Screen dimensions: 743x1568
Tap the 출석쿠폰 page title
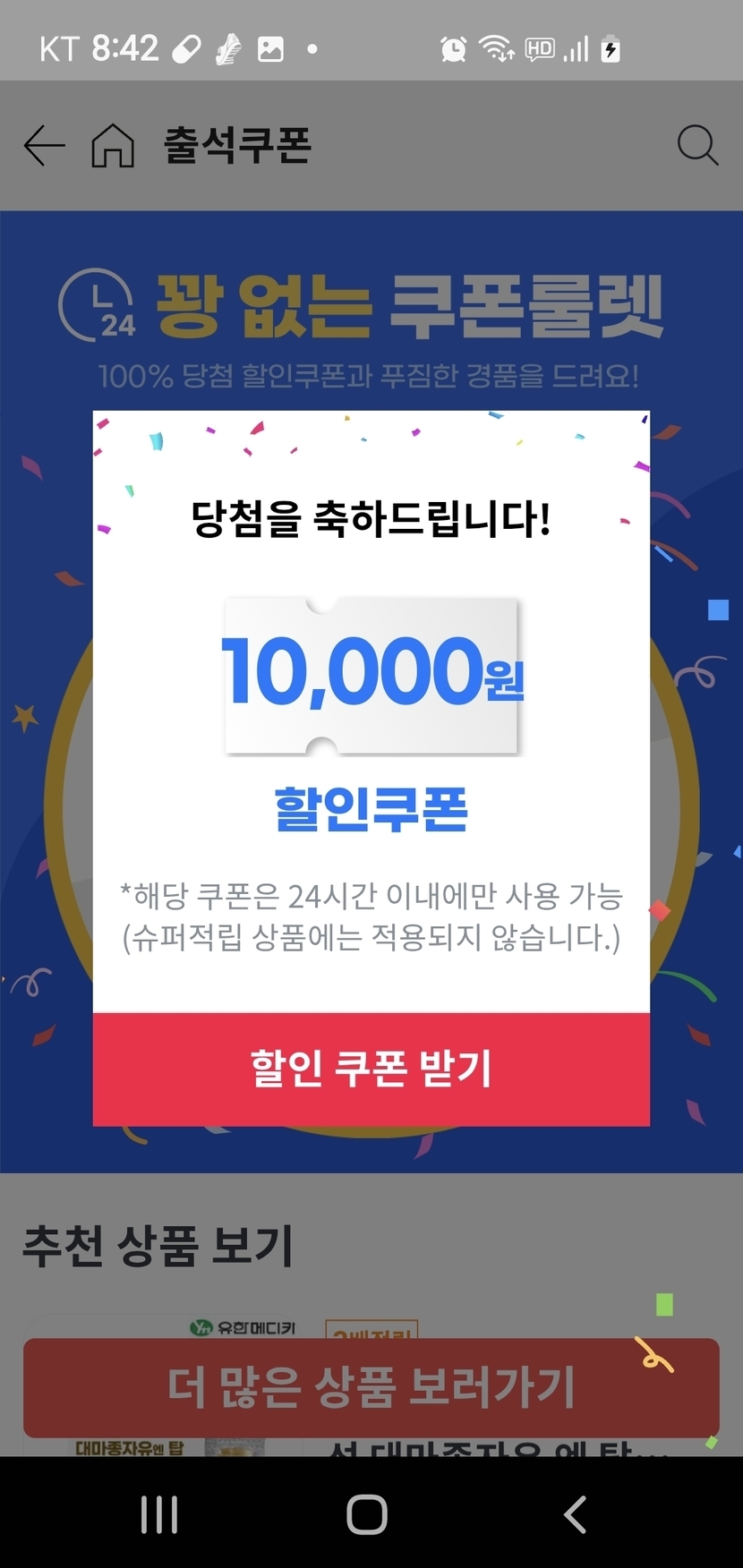click(x=237, y=146)
